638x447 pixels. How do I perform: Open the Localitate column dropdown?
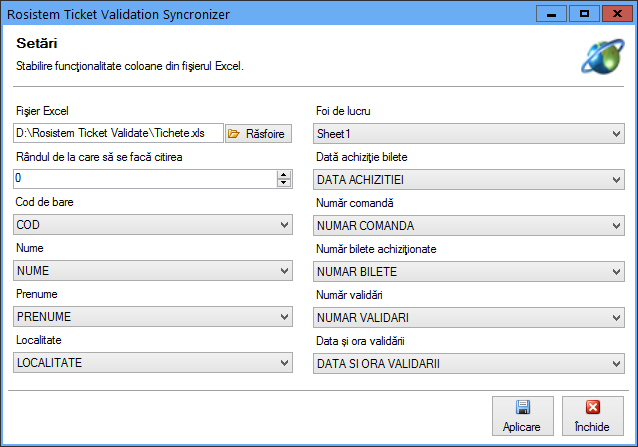tap(153, 362)
